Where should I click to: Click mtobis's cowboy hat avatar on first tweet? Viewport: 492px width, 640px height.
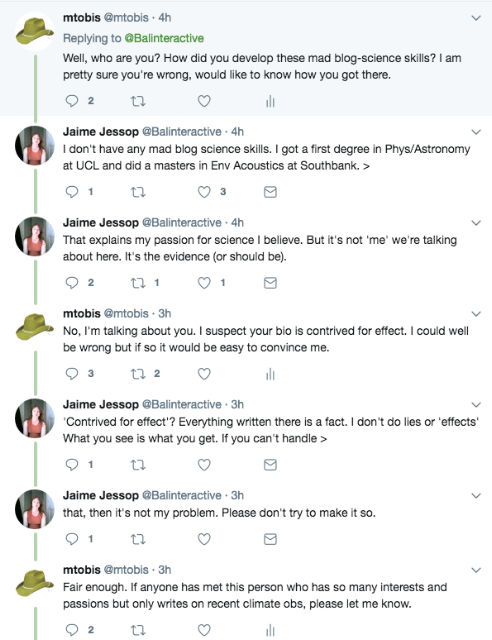coord(35,31)
